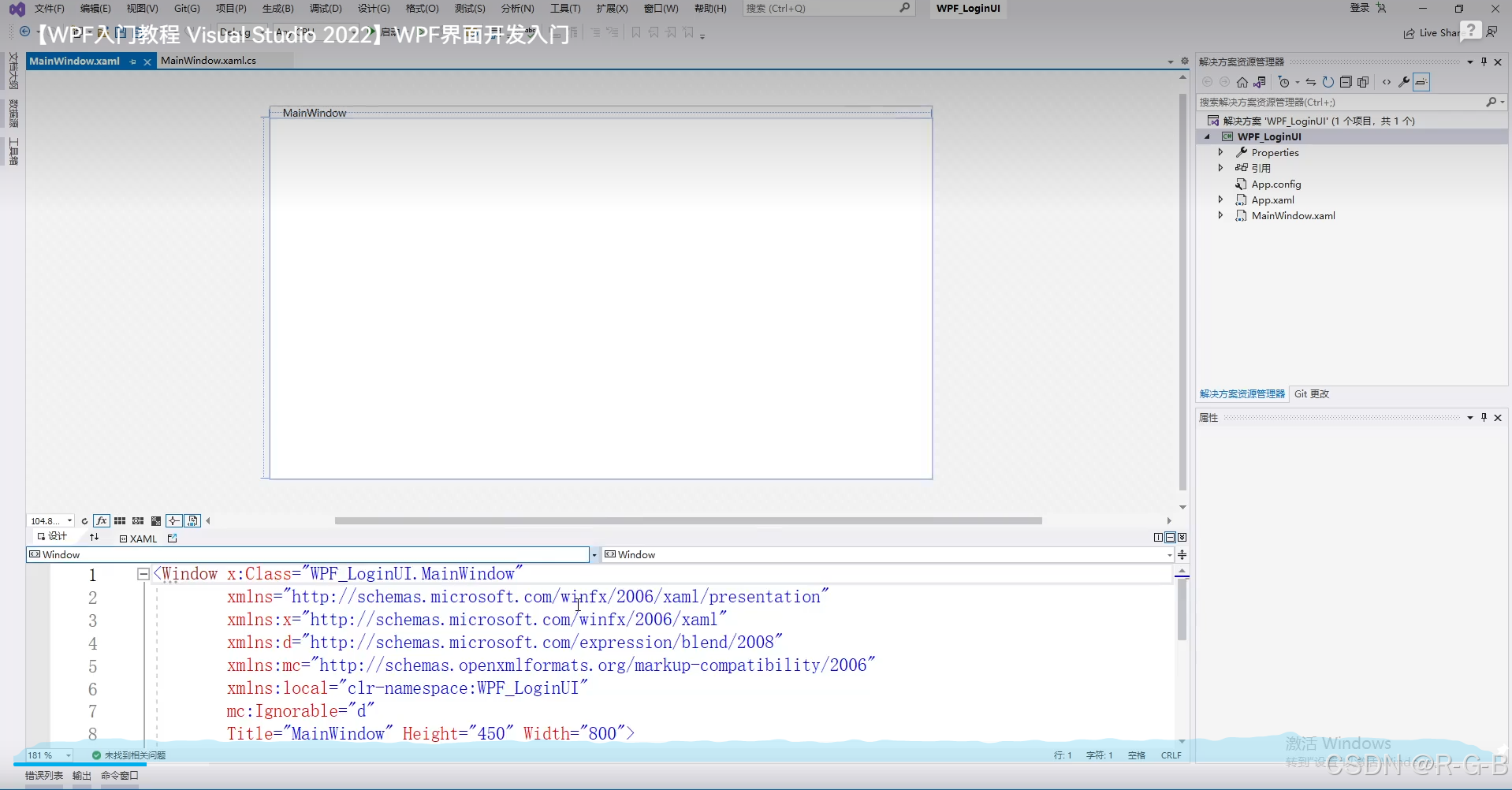
Task: Pop out XAML view with external arrow icon
Action: pyautogui.click(x=173, y=538)
